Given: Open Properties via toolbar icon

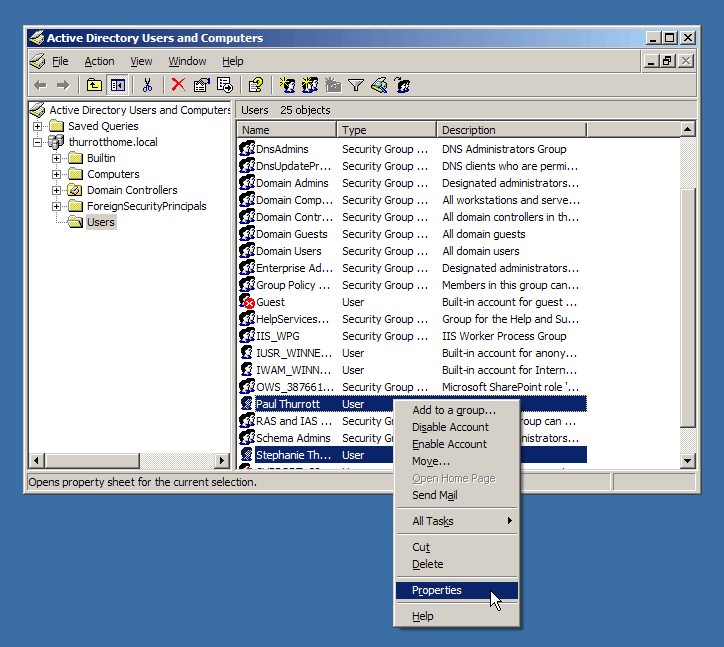Looking at the screenshot, I should pos(201,85).
